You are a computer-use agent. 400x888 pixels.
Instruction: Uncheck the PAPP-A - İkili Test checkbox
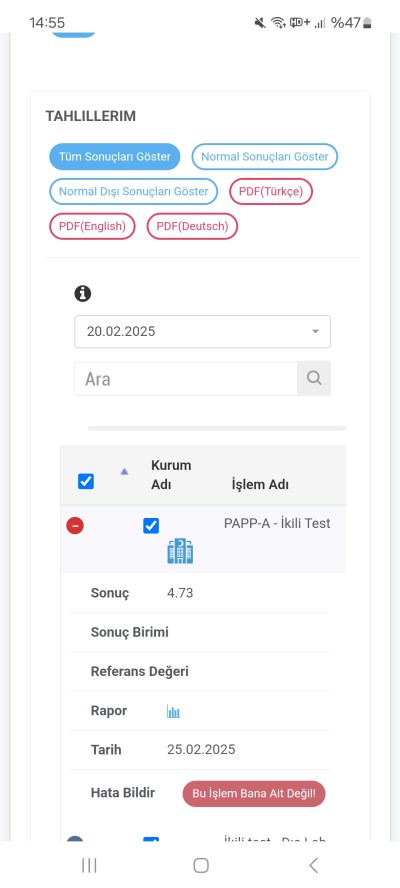click(x=151, y=526)
